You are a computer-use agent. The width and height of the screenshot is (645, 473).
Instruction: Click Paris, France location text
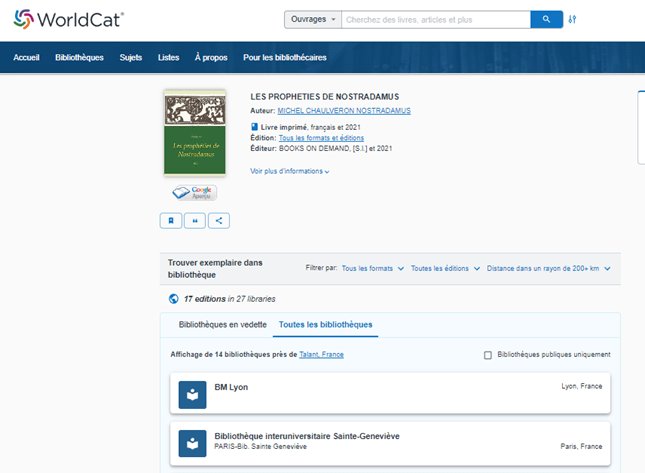pos(581,446)
